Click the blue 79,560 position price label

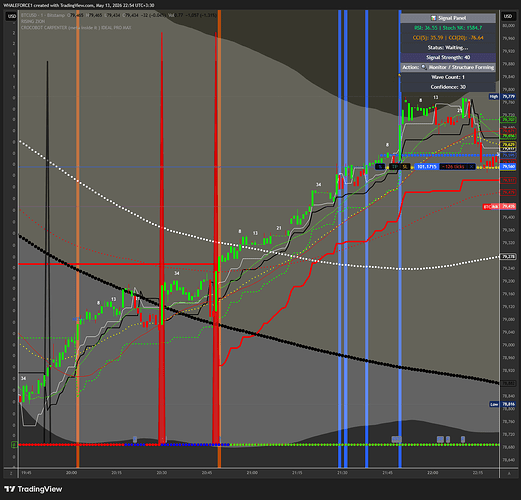[x=509, y=166]
